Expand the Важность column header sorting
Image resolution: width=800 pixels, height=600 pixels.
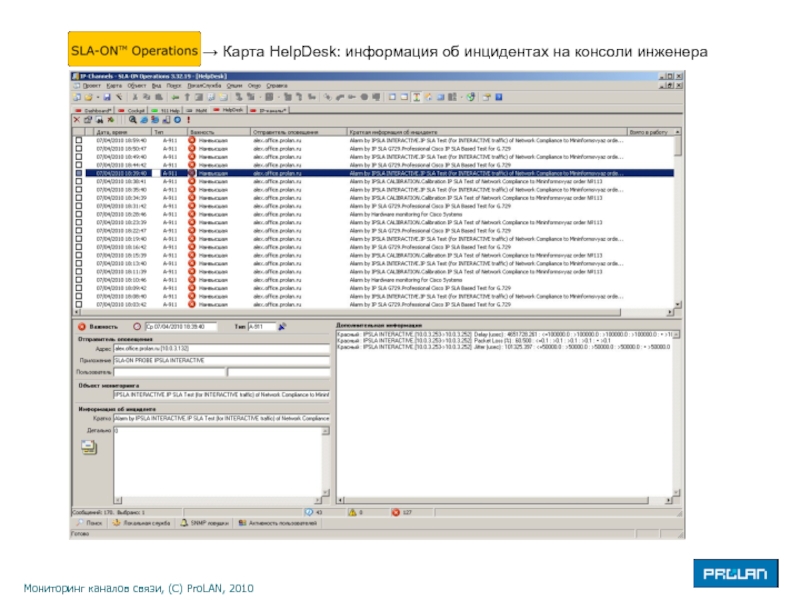(x=203, y=132)
